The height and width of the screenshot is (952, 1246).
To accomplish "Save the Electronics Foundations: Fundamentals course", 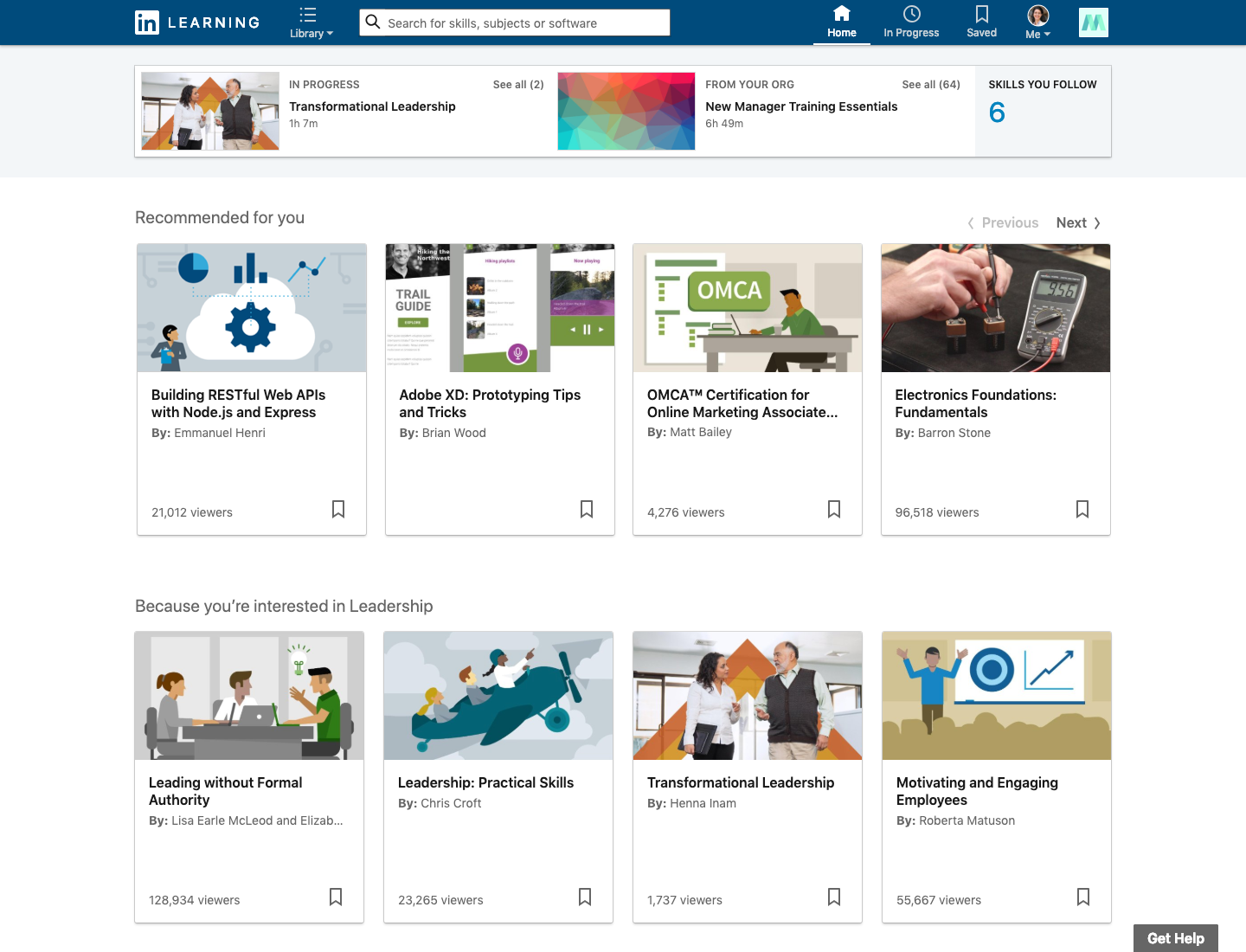I will point(1082,510).
